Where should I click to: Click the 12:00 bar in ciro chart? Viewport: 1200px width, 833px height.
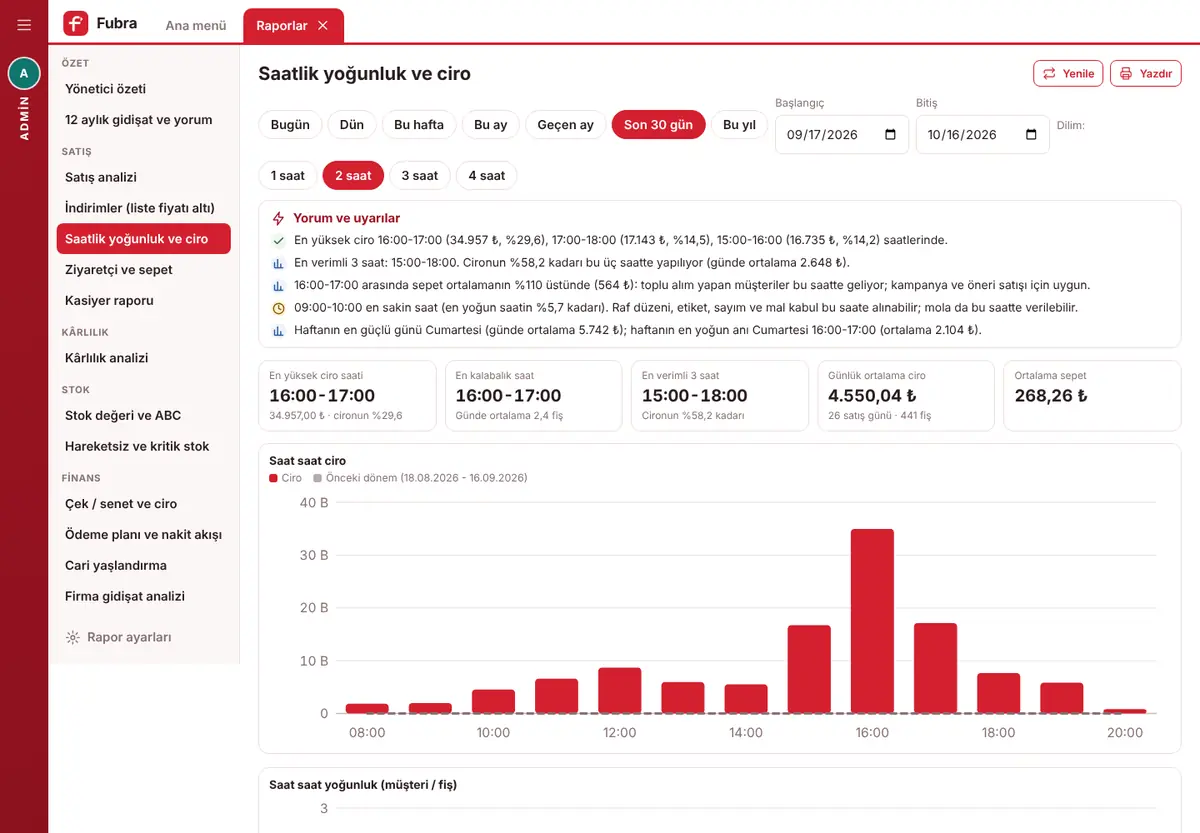point(619,690)
